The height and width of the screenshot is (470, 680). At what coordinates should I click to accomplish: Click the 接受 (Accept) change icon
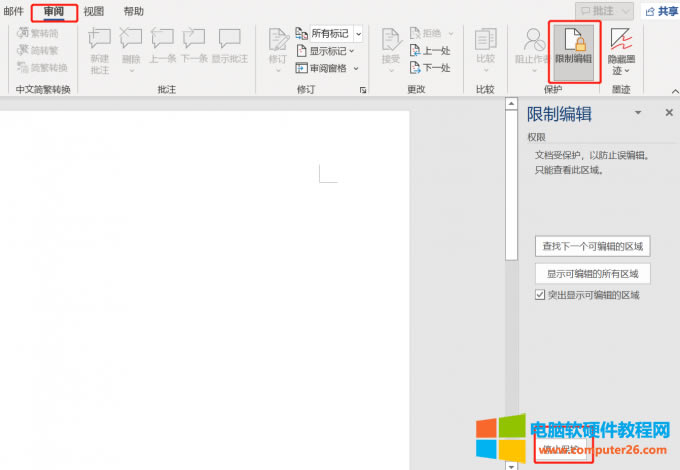(x=390, y=47)
